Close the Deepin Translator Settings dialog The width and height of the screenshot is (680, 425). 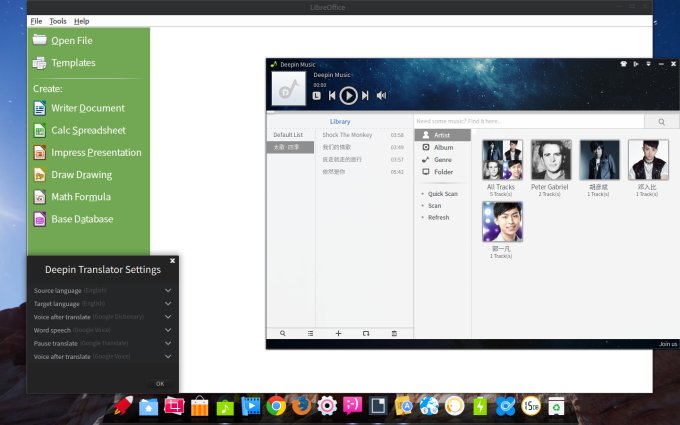coord(173,261)
